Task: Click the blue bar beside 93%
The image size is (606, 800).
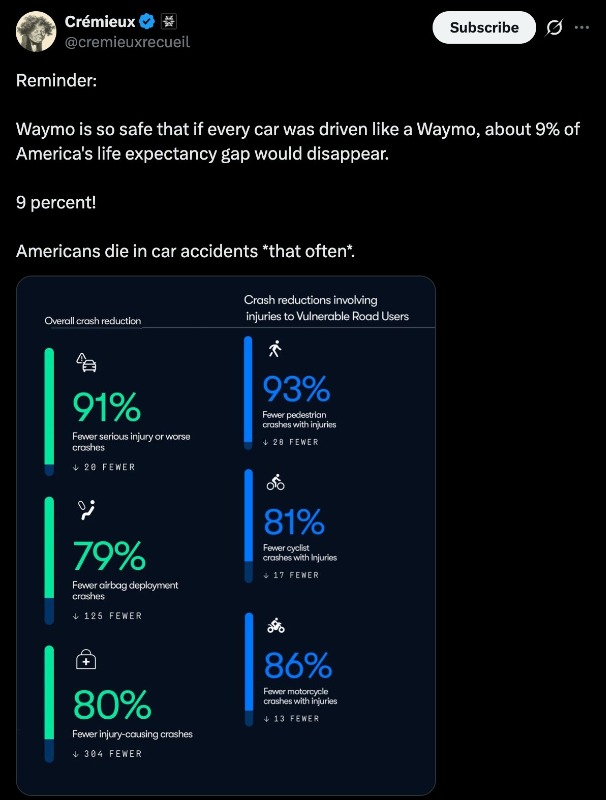Action: (248, 390)
